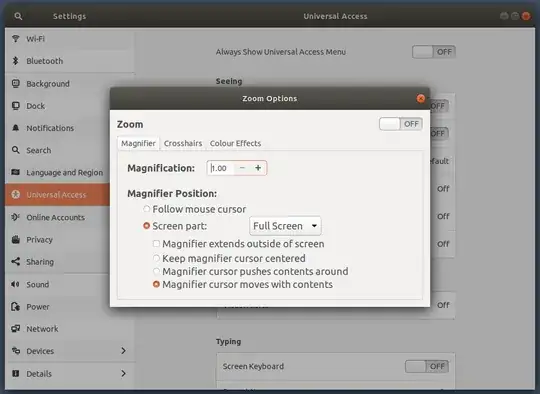Switch to the Crosshairs tab
This screenshot has width=540, height=394.
click(183, 143)
